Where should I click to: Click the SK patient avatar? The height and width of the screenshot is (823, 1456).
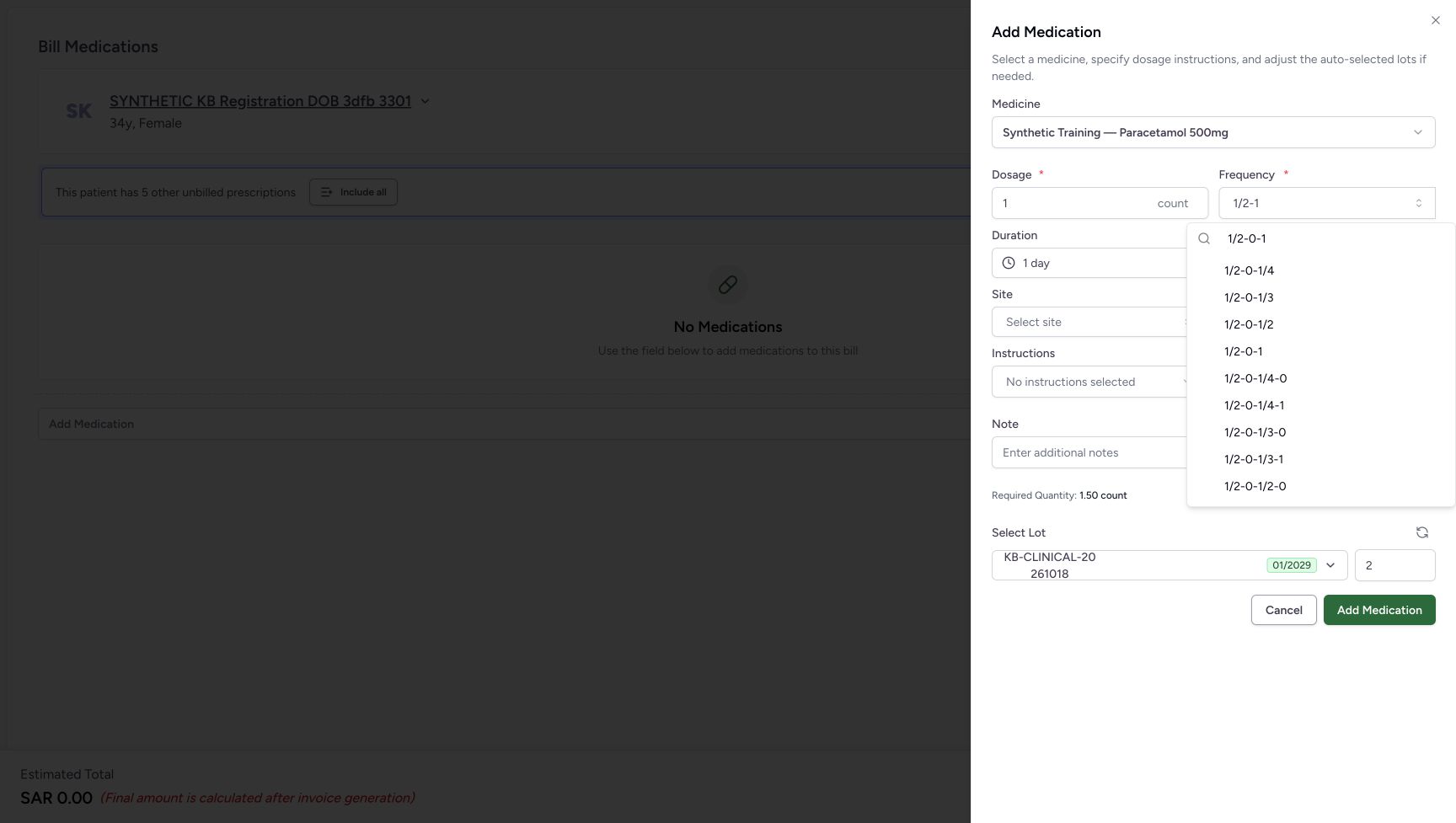tap(79, 111)
